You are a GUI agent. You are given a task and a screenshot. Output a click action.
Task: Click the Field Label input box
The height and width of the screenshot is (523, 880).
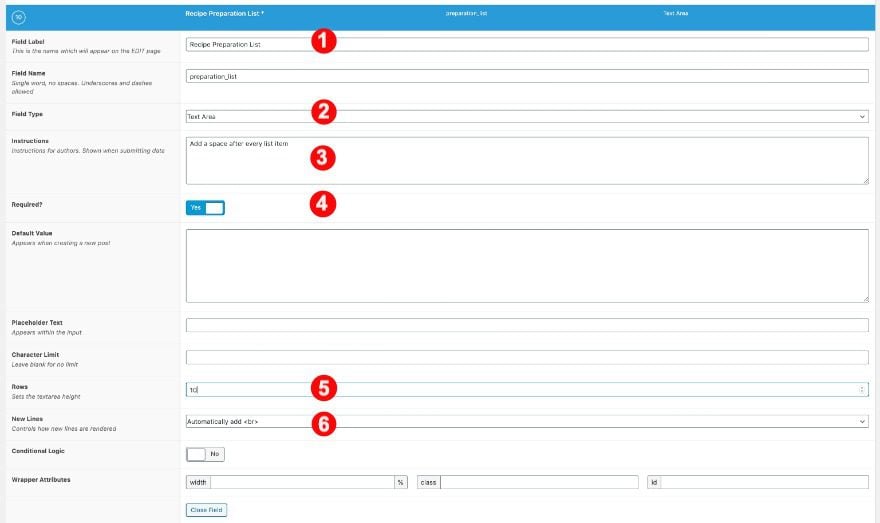tap(527, 44)
